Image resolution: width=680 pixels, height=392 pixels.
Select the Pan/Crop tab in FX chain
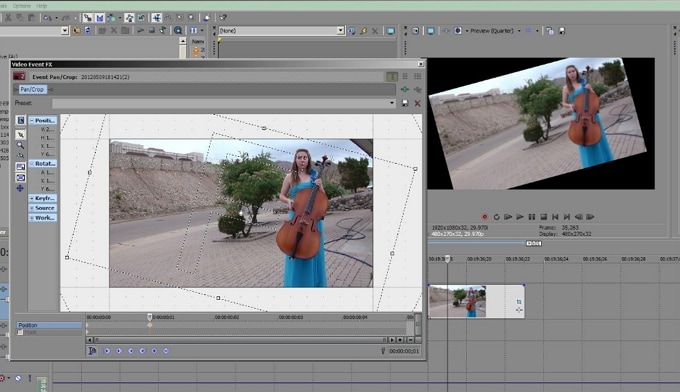tap(32, 89)
